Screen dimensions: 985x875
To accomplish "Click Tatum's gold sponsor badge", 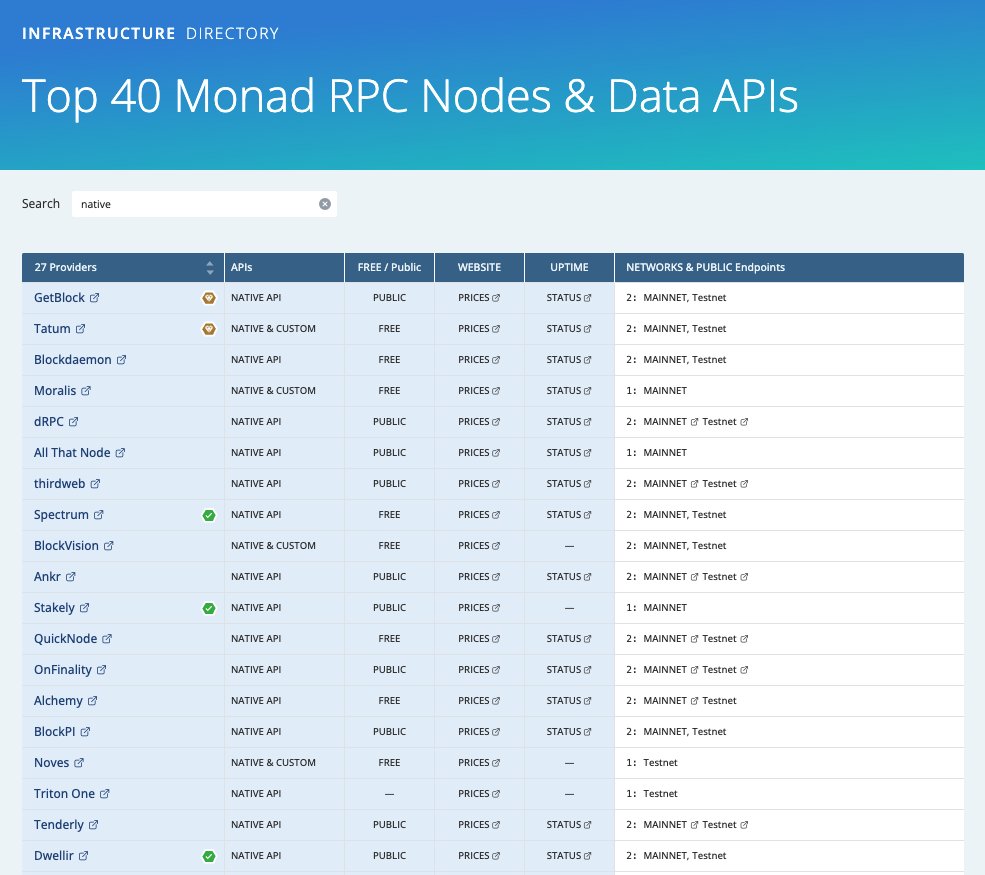I will [x=209, y=329].
